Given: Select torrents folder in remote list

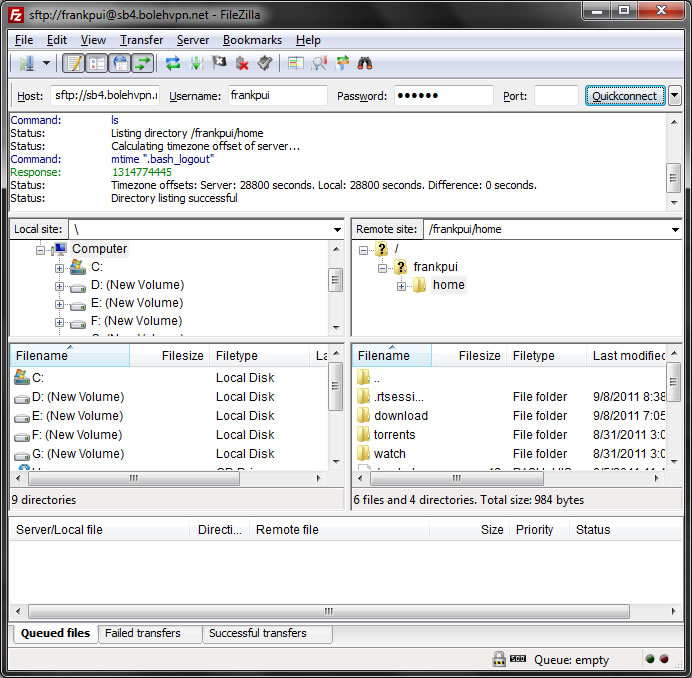Looking at the screenshot, I should click(394, 435).
